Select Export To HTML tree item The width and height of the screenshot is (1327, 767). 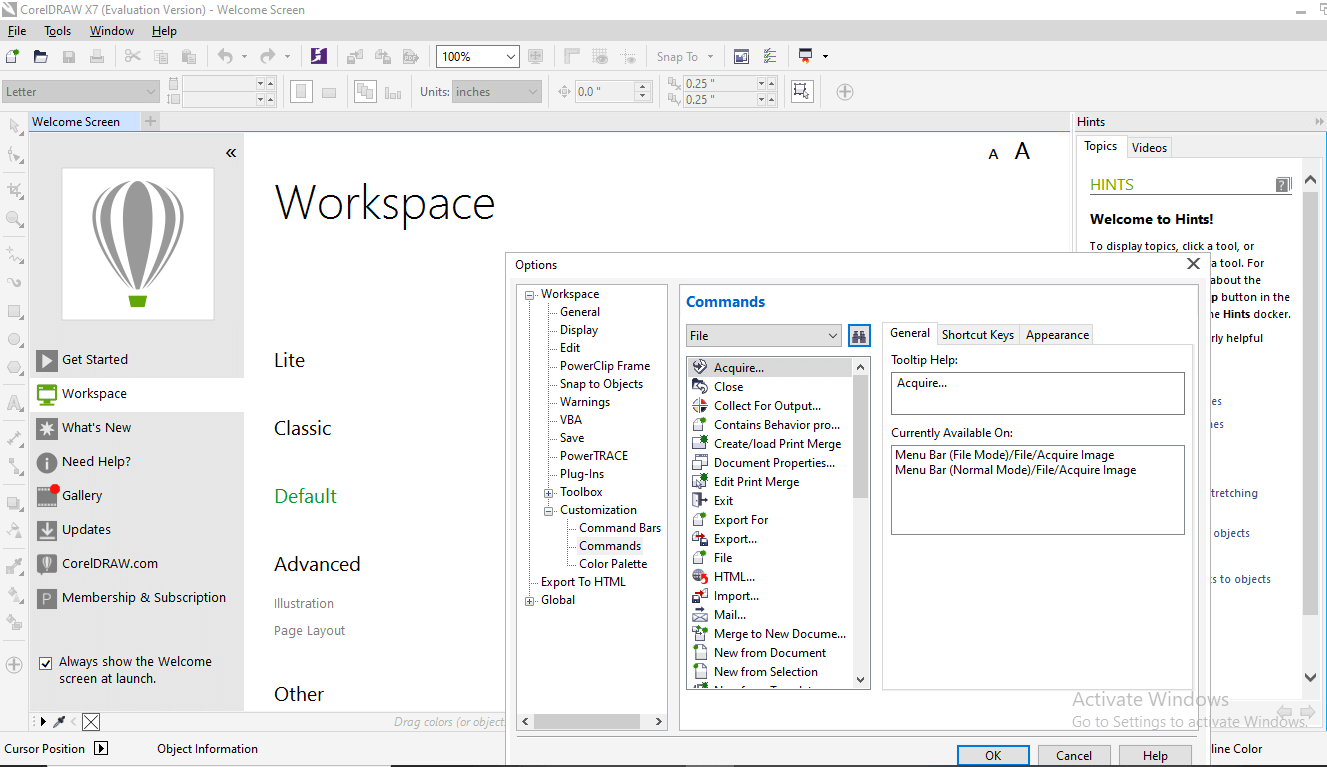point(583,582)
